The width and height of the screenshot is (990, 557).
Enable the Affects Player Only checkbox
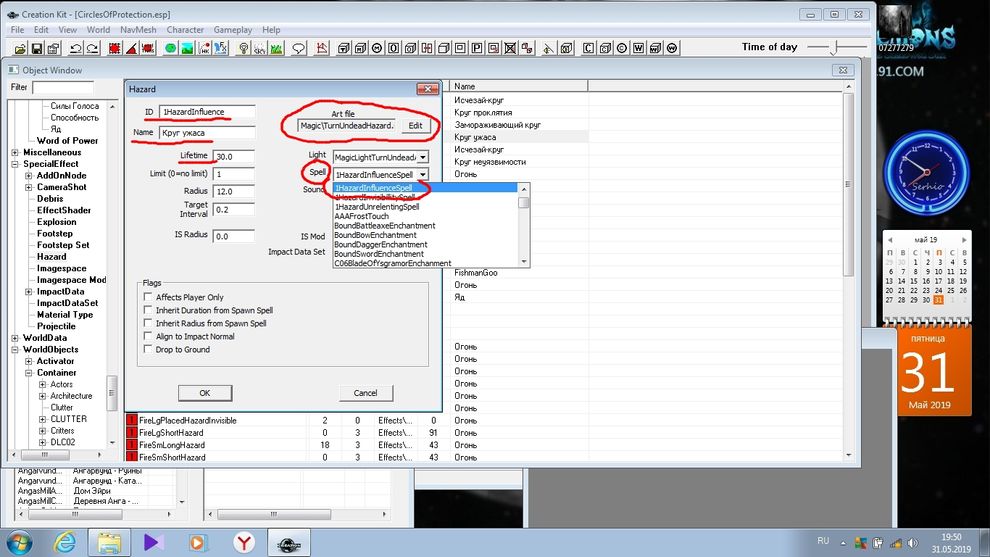coord(148,297)
